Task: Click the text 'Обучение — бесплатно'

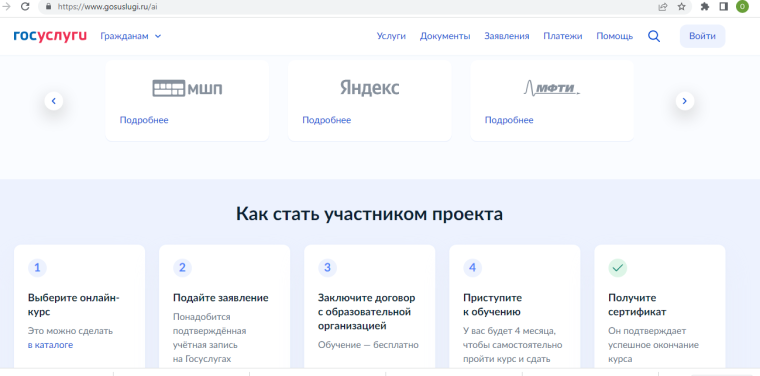Action: click(368, 345)
